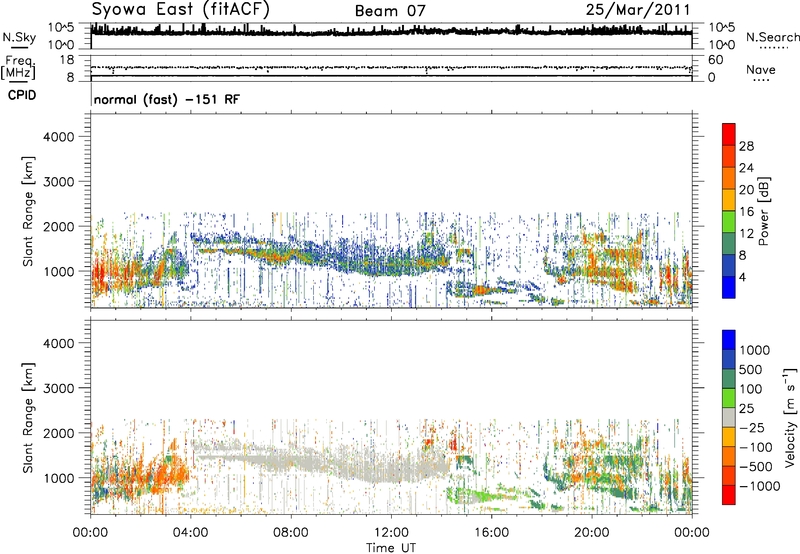Click the gray velocity band near 10:00 UT
Viewport: 800px width, 554px height.
(342, 467)
